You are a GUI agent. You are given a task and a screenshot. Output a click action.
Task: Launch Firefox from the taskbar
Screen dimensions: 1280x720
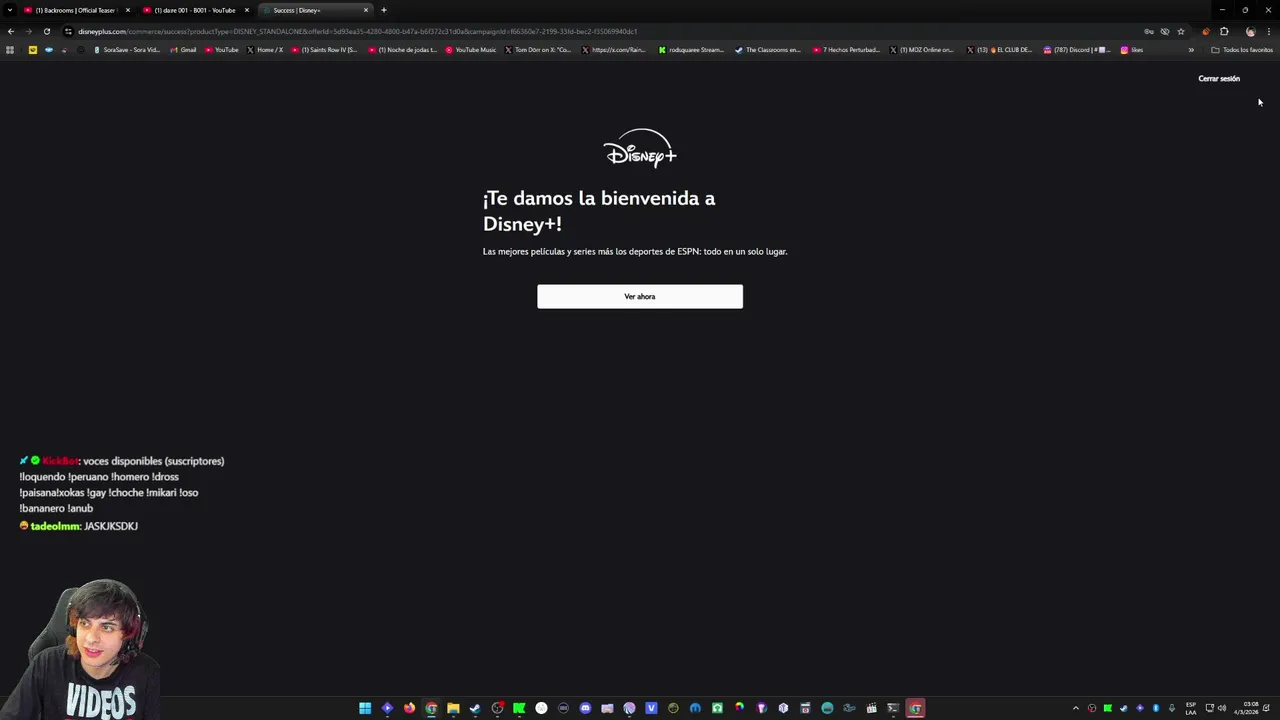(x=409, y=708)
